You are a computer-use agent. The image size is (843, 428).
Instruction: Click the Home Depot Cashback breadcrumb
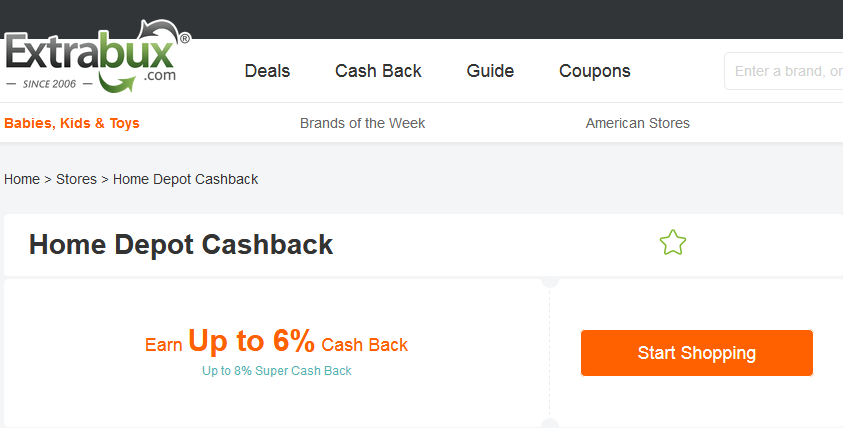185,179
